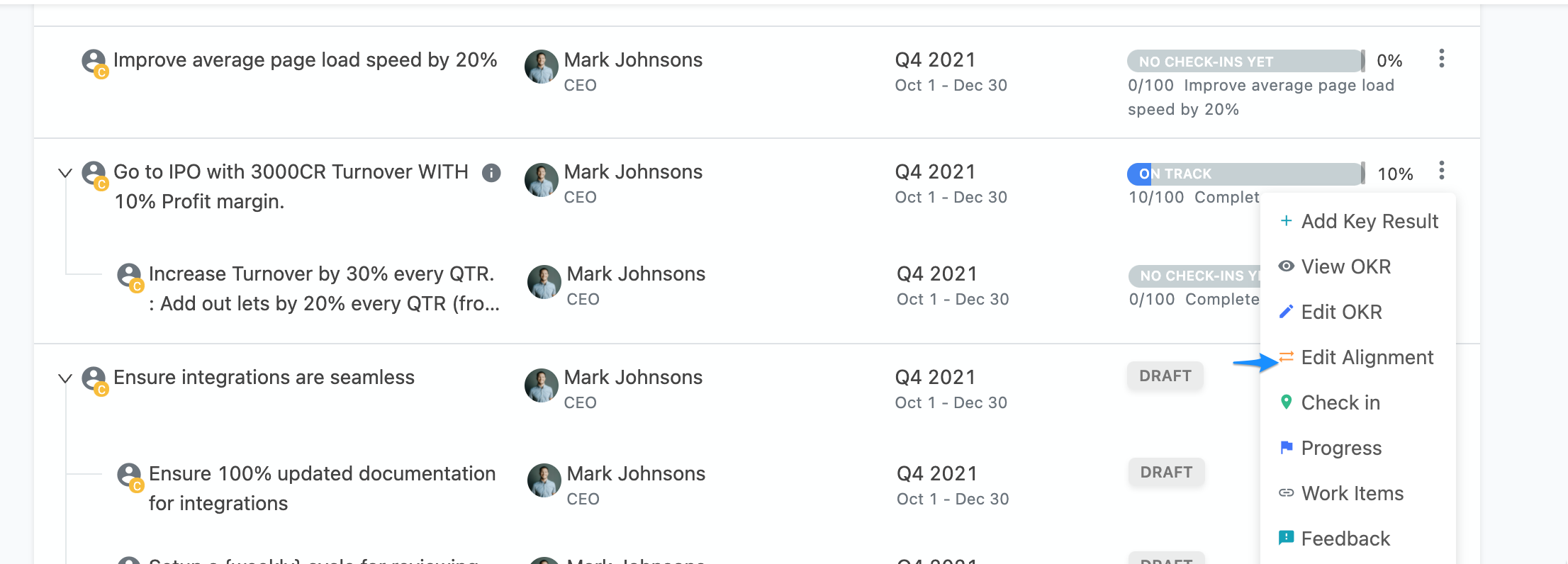Image resolution: width=1568 pixels, height=564 pixels.
Task: Open the Improve average page load speed objective
Action: pyautogui.click(x=305, y=60)
